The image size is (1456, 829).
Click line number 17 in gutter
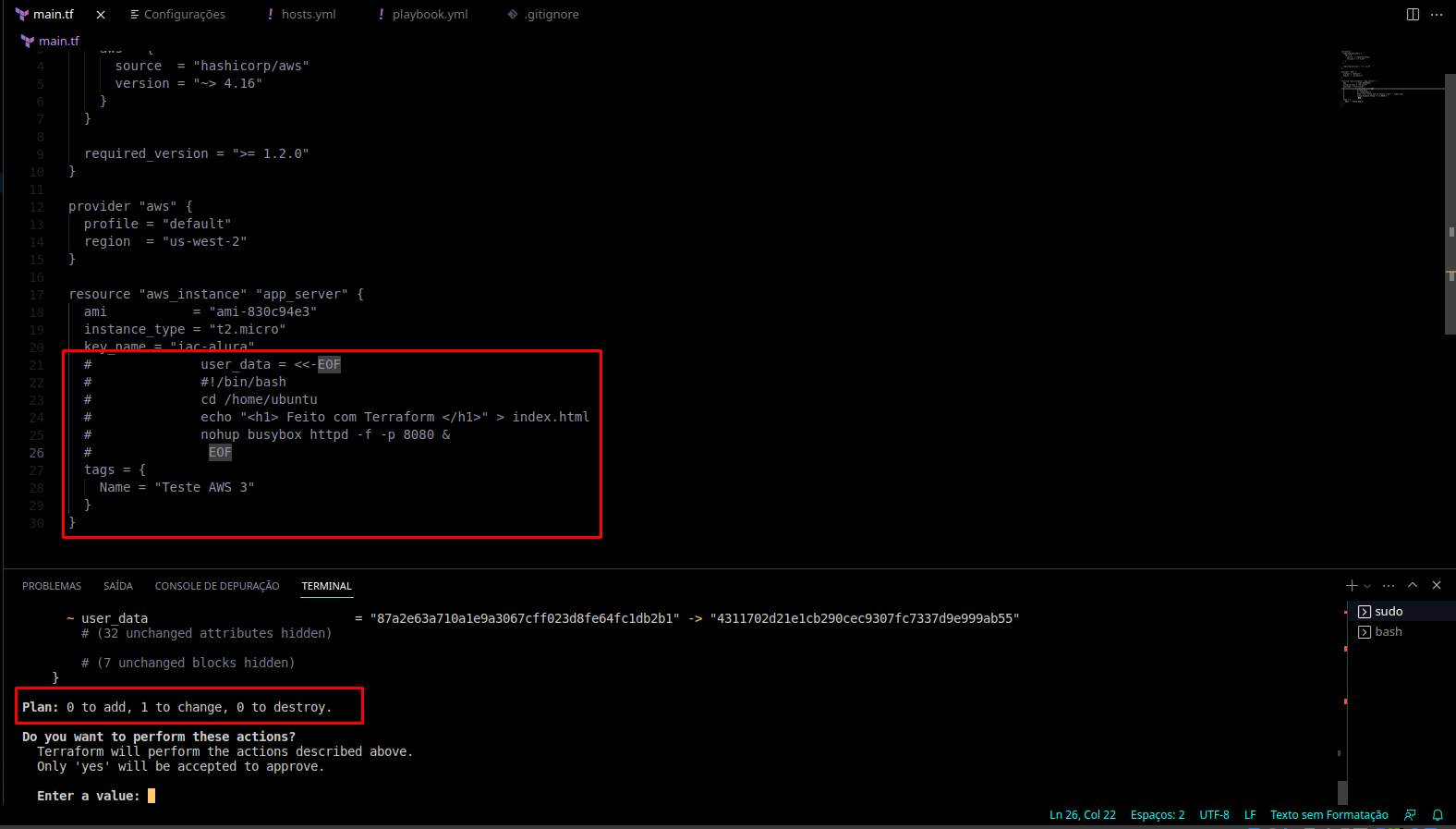pos(36,295)
